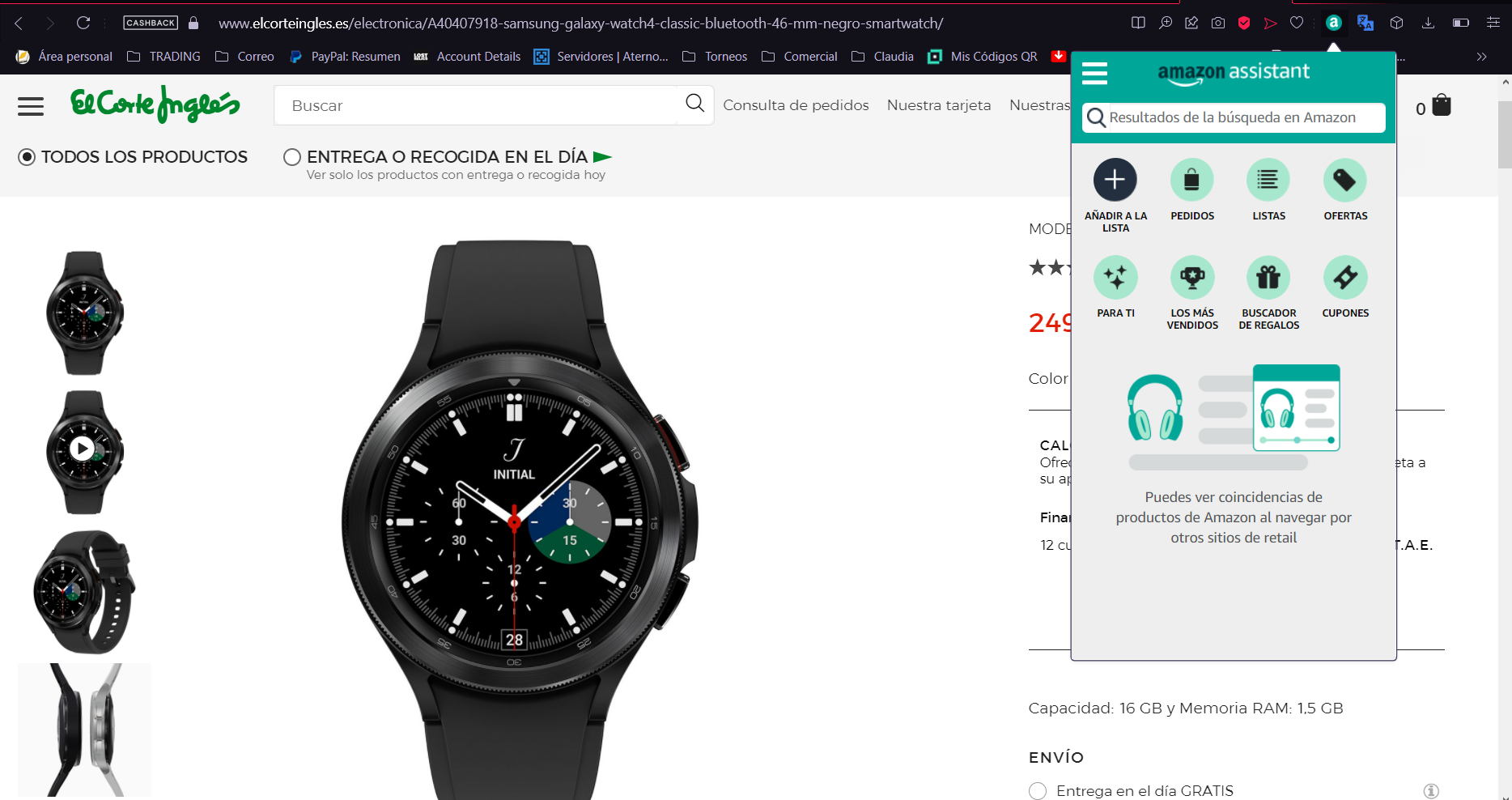This screenshot has height=800, width=1512.
Task: Open Mis Códigos QR bookmark
Action: [983, 57]
